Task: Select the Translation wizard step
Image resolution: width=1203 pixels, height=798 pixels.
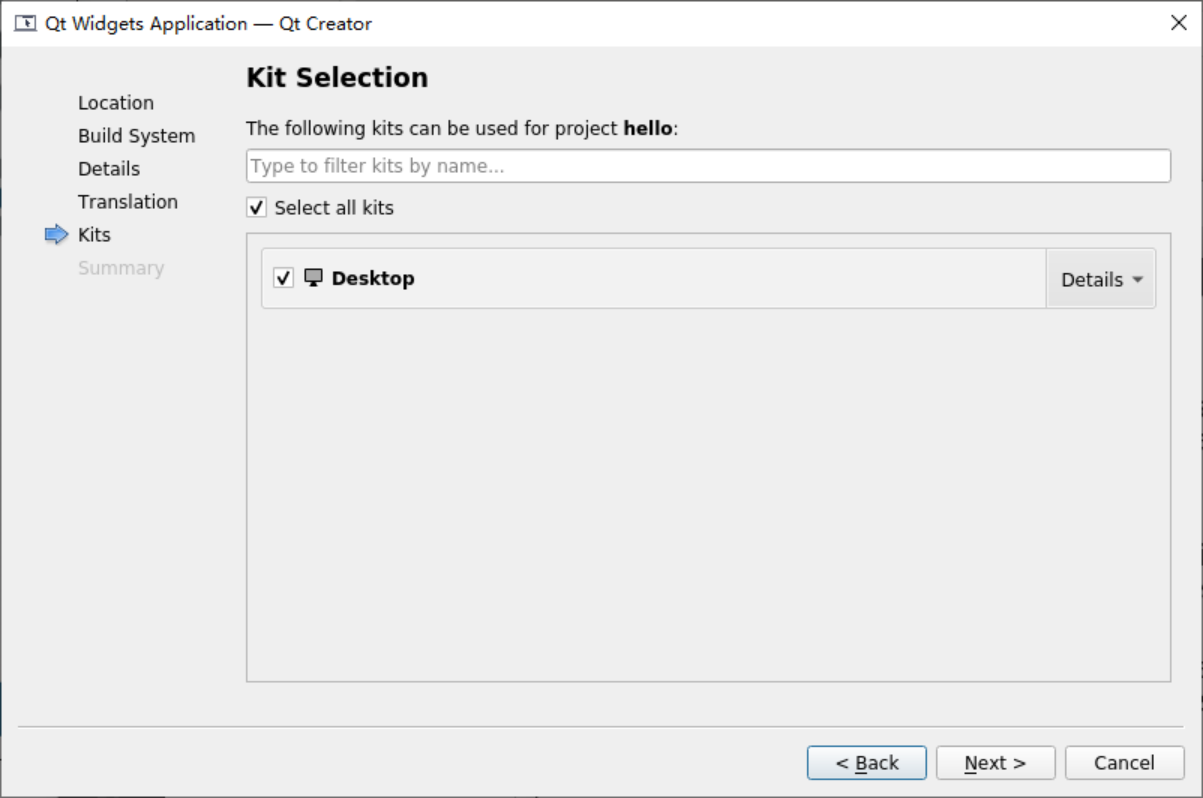Action: click(x=128, y=202)
